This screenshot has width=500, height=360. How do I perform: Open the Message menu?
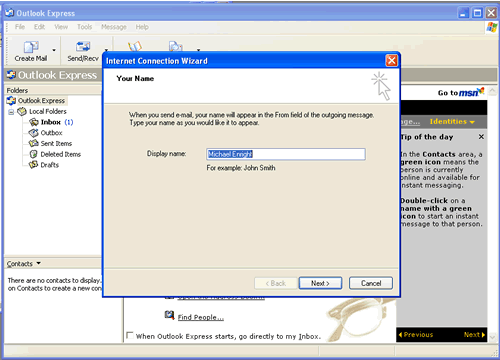coord(114,27)
